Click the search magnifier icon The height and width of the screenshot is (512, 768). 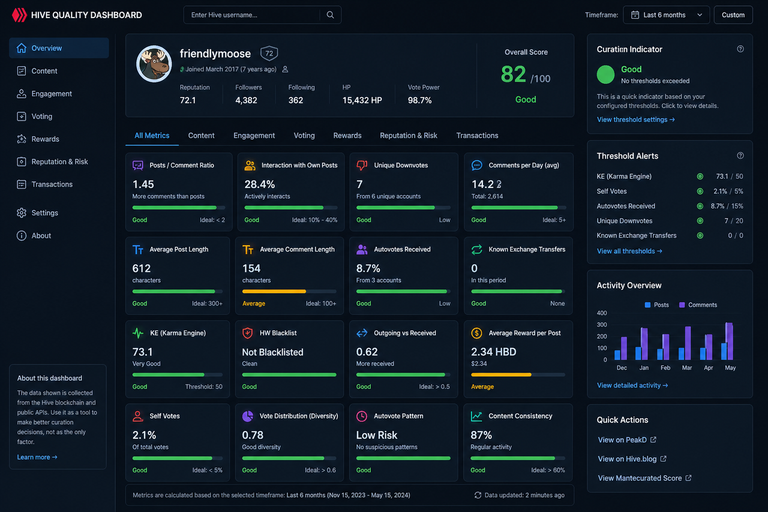coord(331,15)
